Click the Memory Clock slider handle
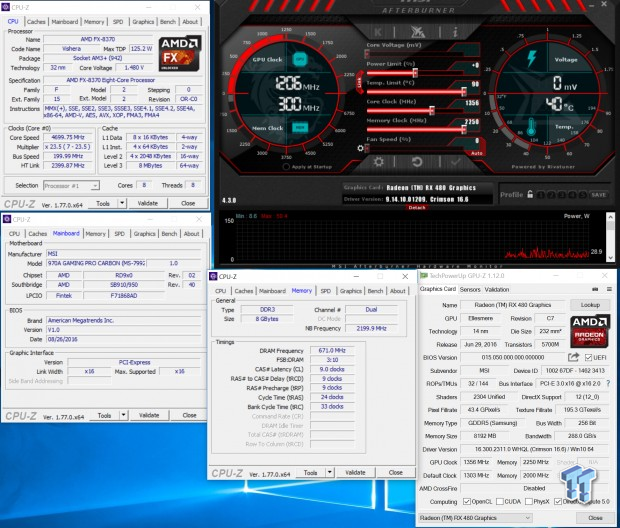 tap(463, 129)
